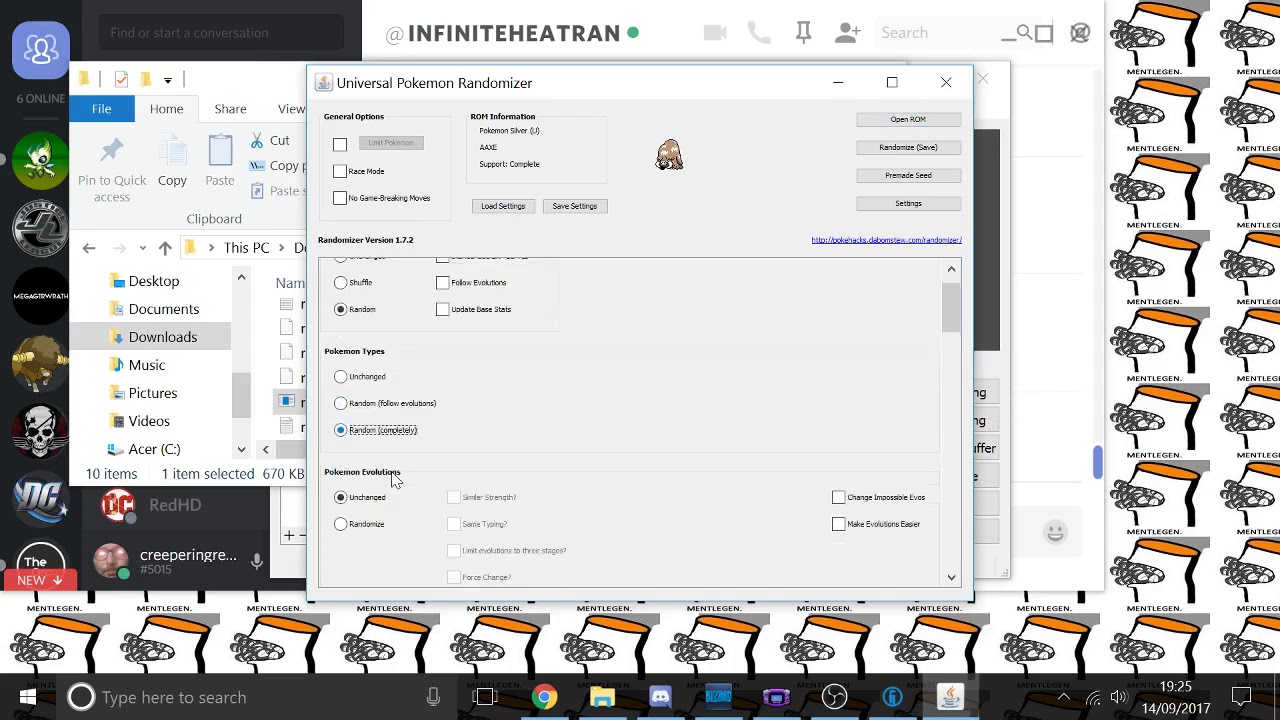Check Follow Evolutions option
Viewport: 1280px width, 720px height.
(x=442, y=283)
